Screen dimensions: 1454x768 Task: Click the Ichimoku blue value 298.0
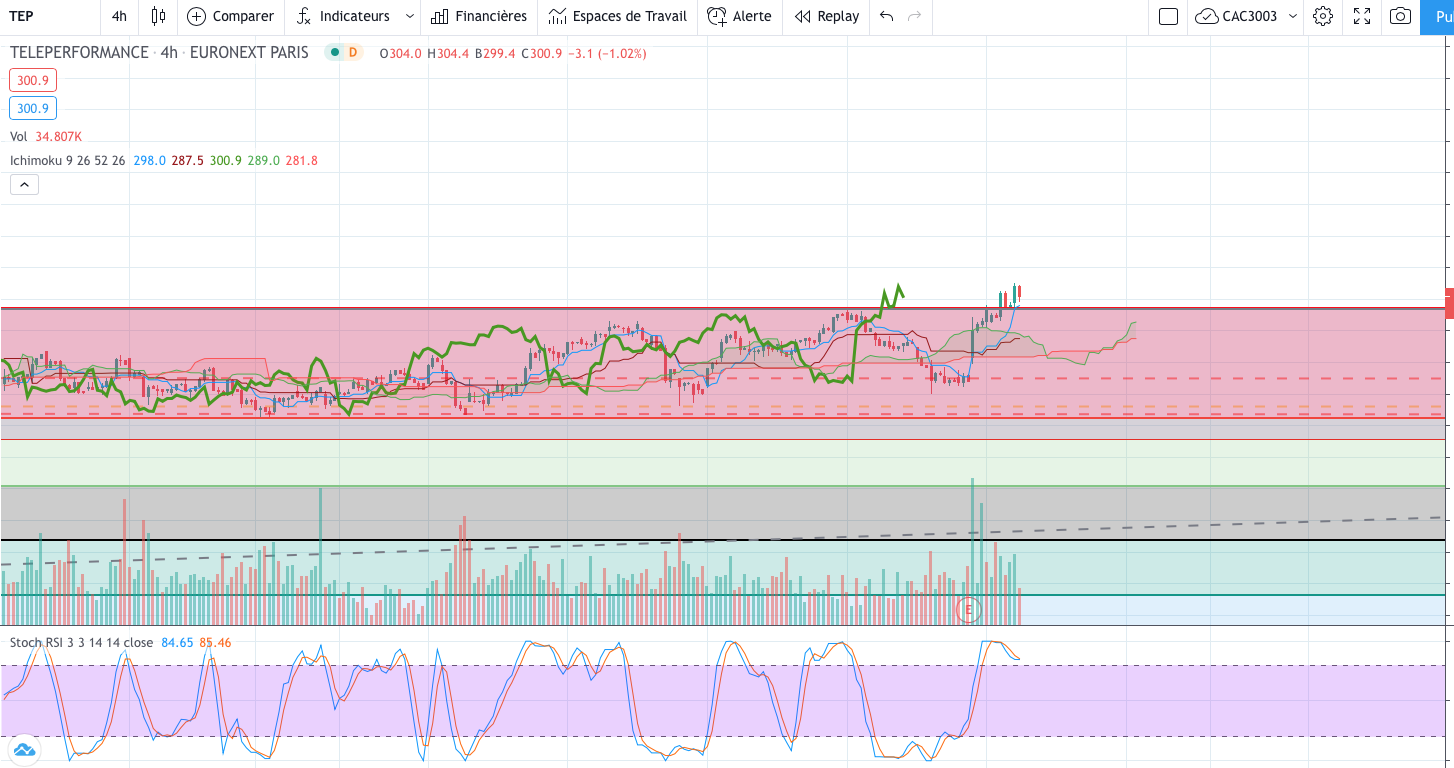(x=149, y=160)
